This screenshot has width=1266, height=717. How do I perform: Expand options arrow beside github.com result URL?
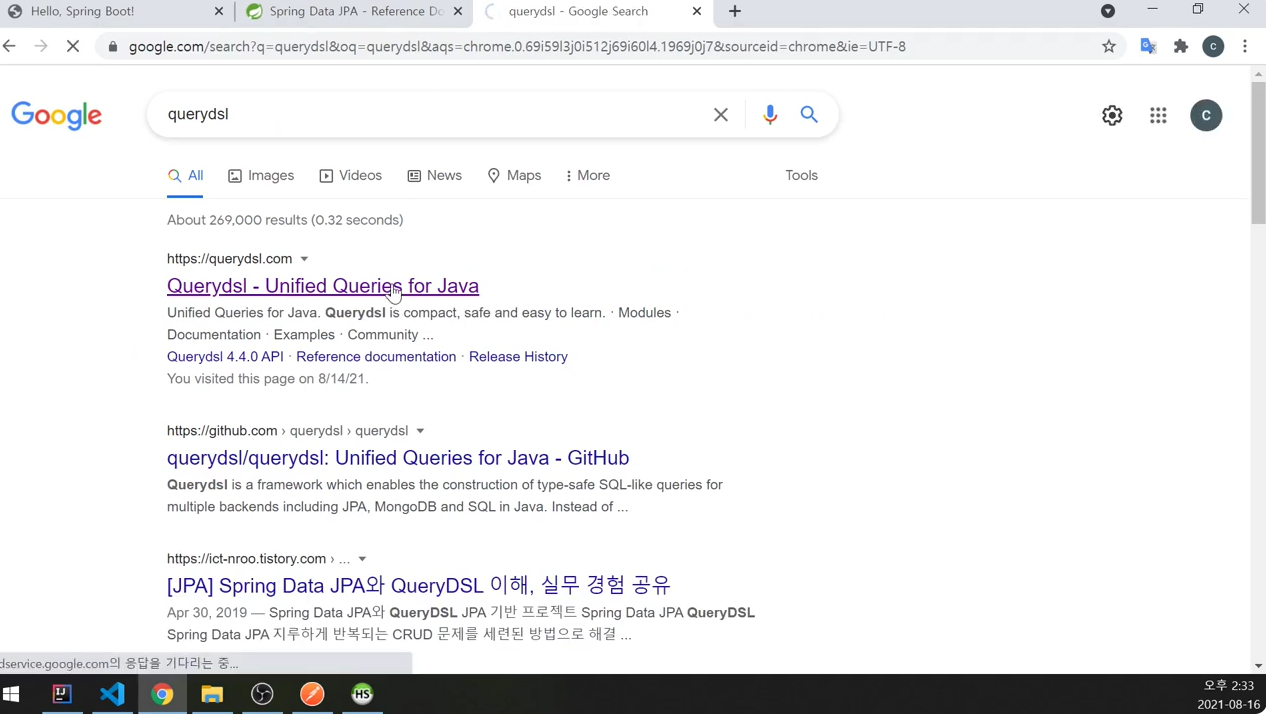[x=420, y=431]
